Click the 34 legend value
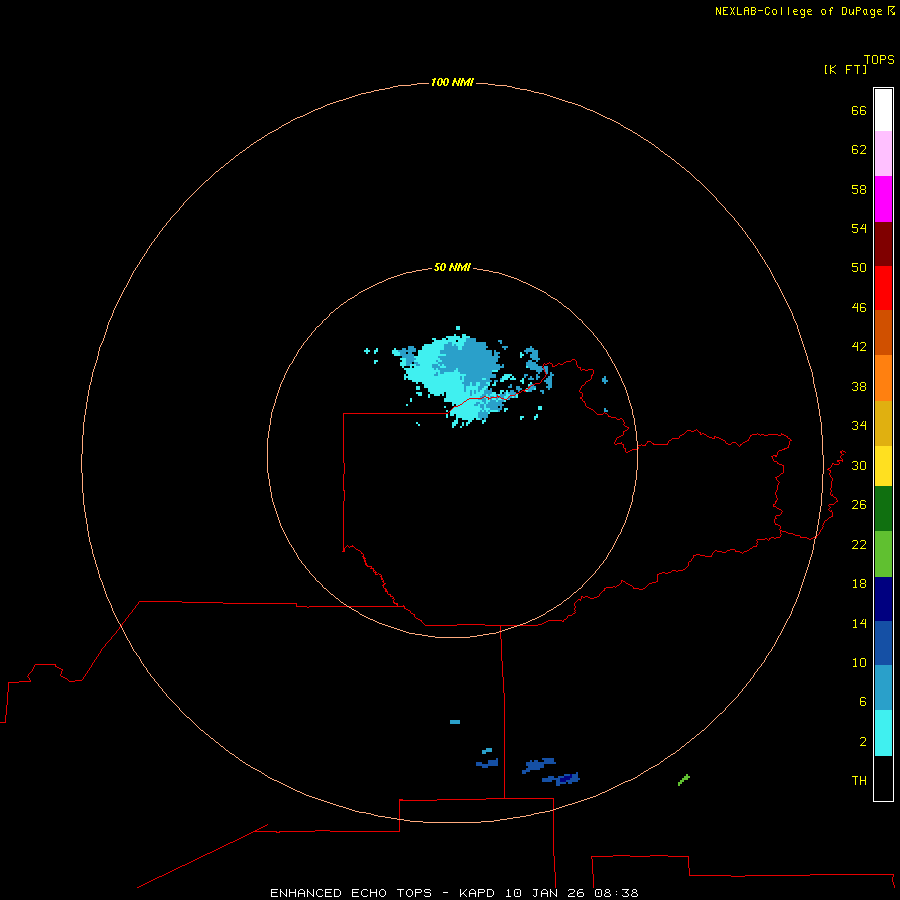Image resolution: width=900 pixels, height=900 pixels. pyautogui.click(x=859, y=425)
